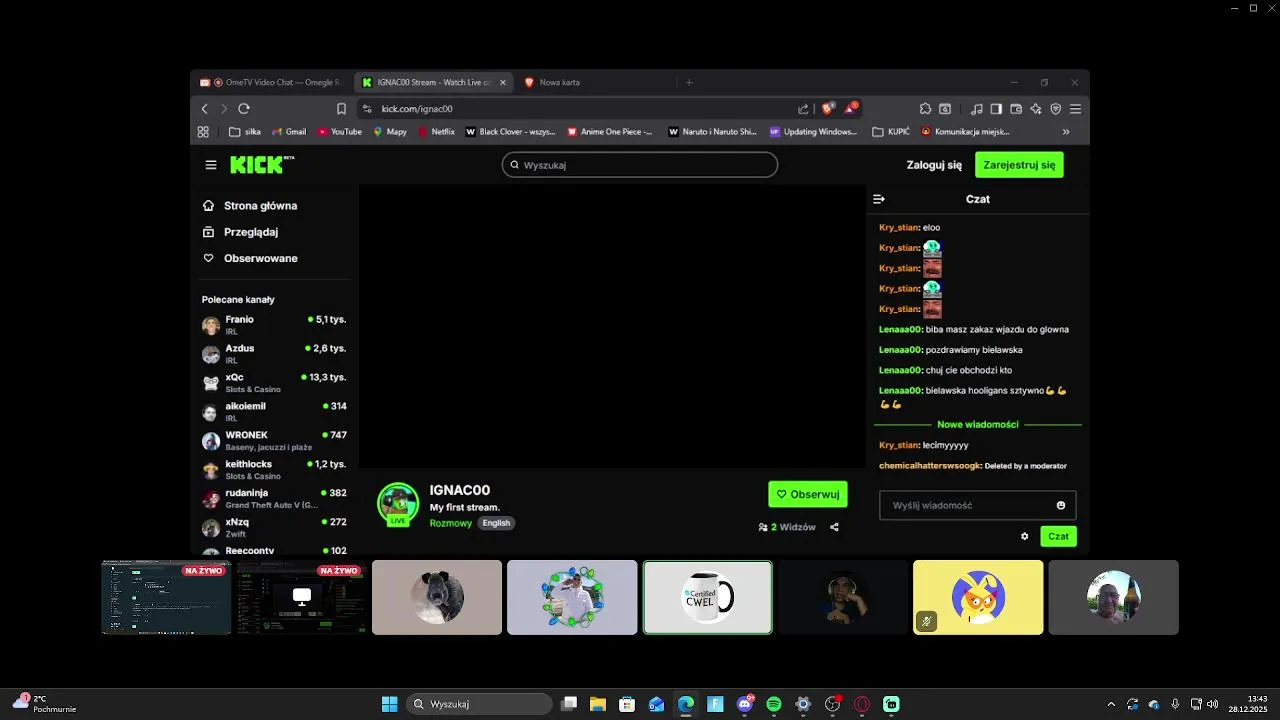Toggle the browser sidebar panel icon
The width and height of the screenshot is (1280, 720).
click(996, 108)
